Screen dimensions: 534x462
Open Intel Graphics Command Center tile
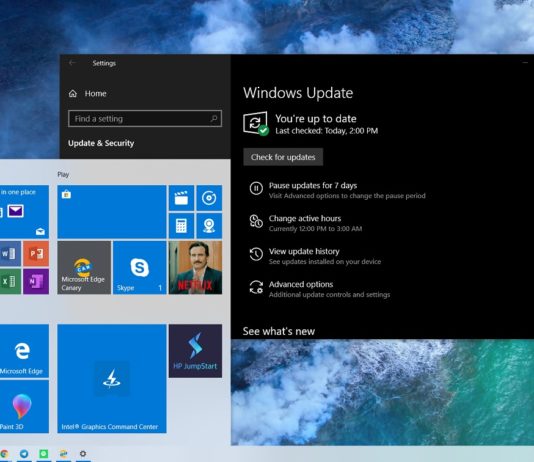pyautogui.click(x=112, y=379)
